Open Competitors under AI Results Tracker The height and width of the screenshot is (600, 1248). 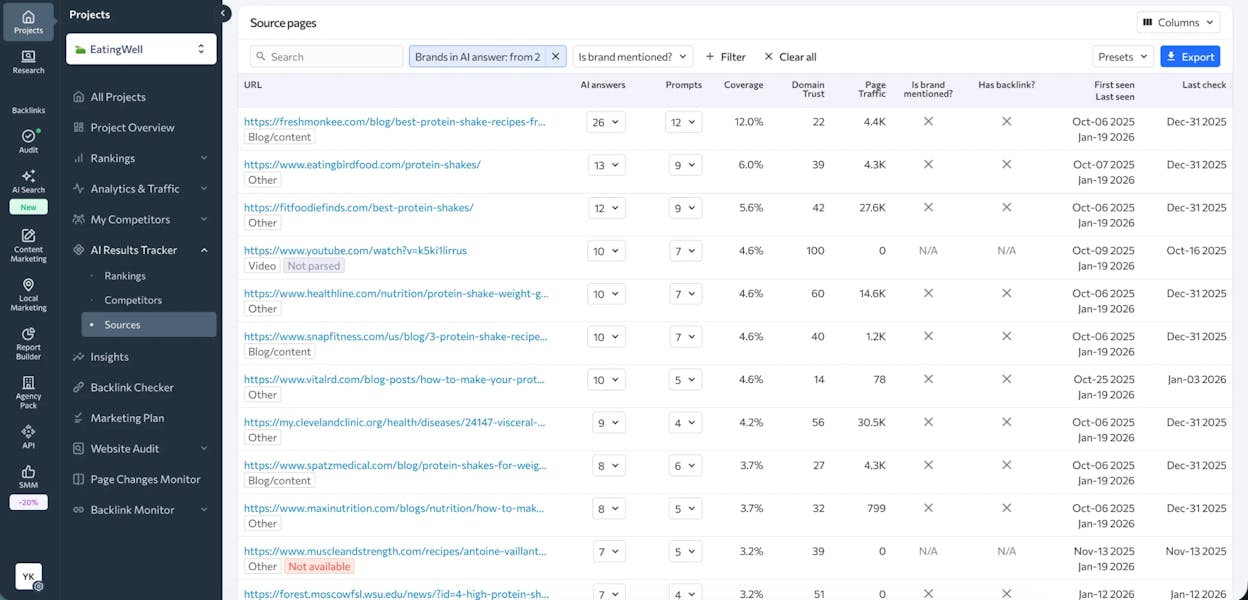coord(133,300)
